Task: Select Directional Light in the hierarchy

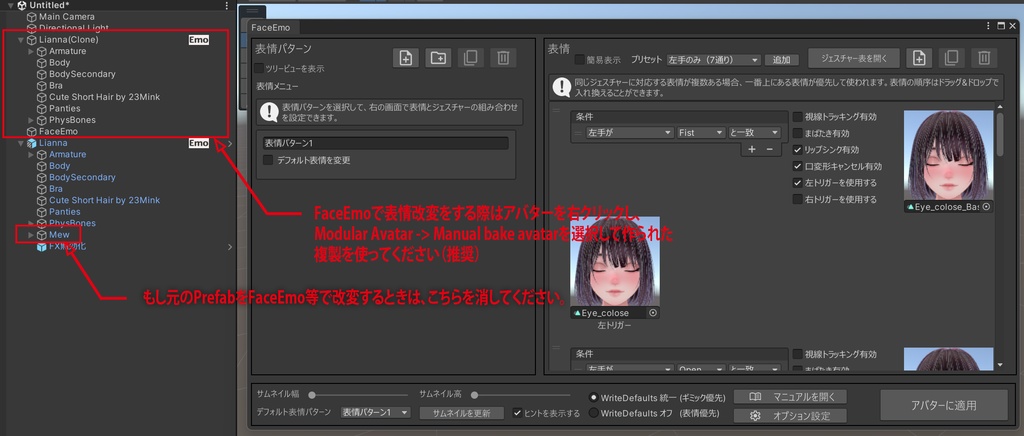Action: pyautogui.click(x=74, y=28)
